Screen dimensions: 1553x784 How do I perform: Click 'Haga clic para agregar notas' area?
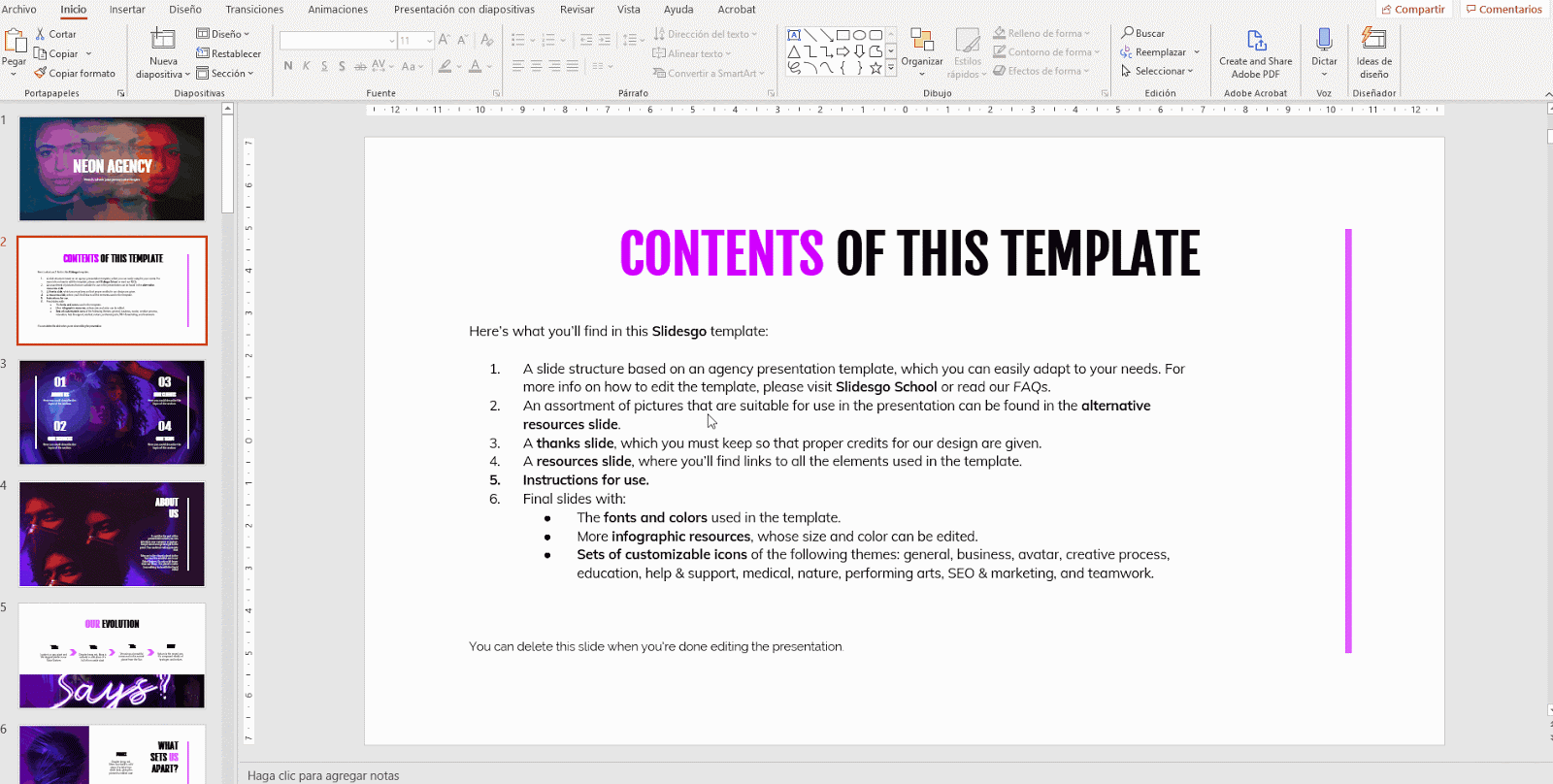click(323, 775)
